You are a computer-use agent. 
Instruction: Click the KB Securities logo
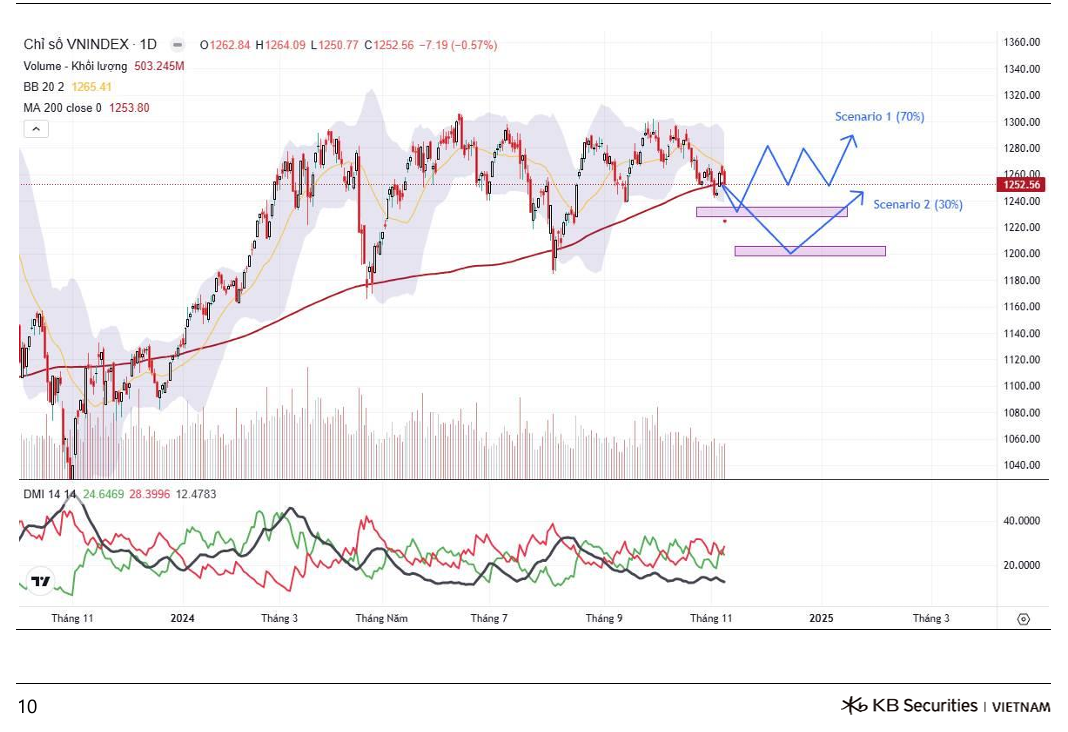[945, 706]
